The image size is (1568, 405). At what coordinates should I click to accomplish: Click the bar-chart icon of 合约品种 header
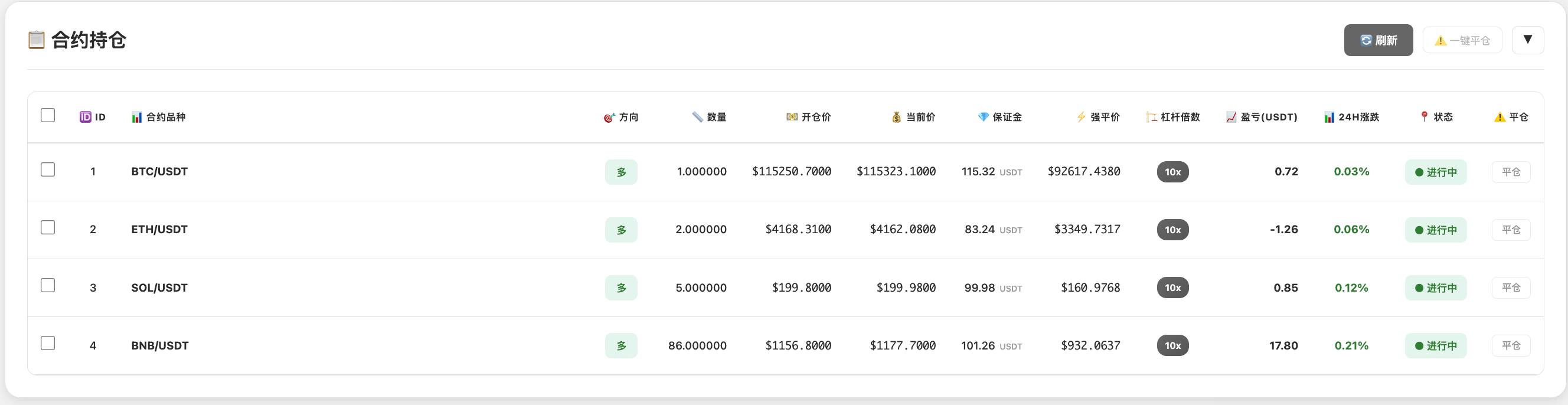(137, 117)
